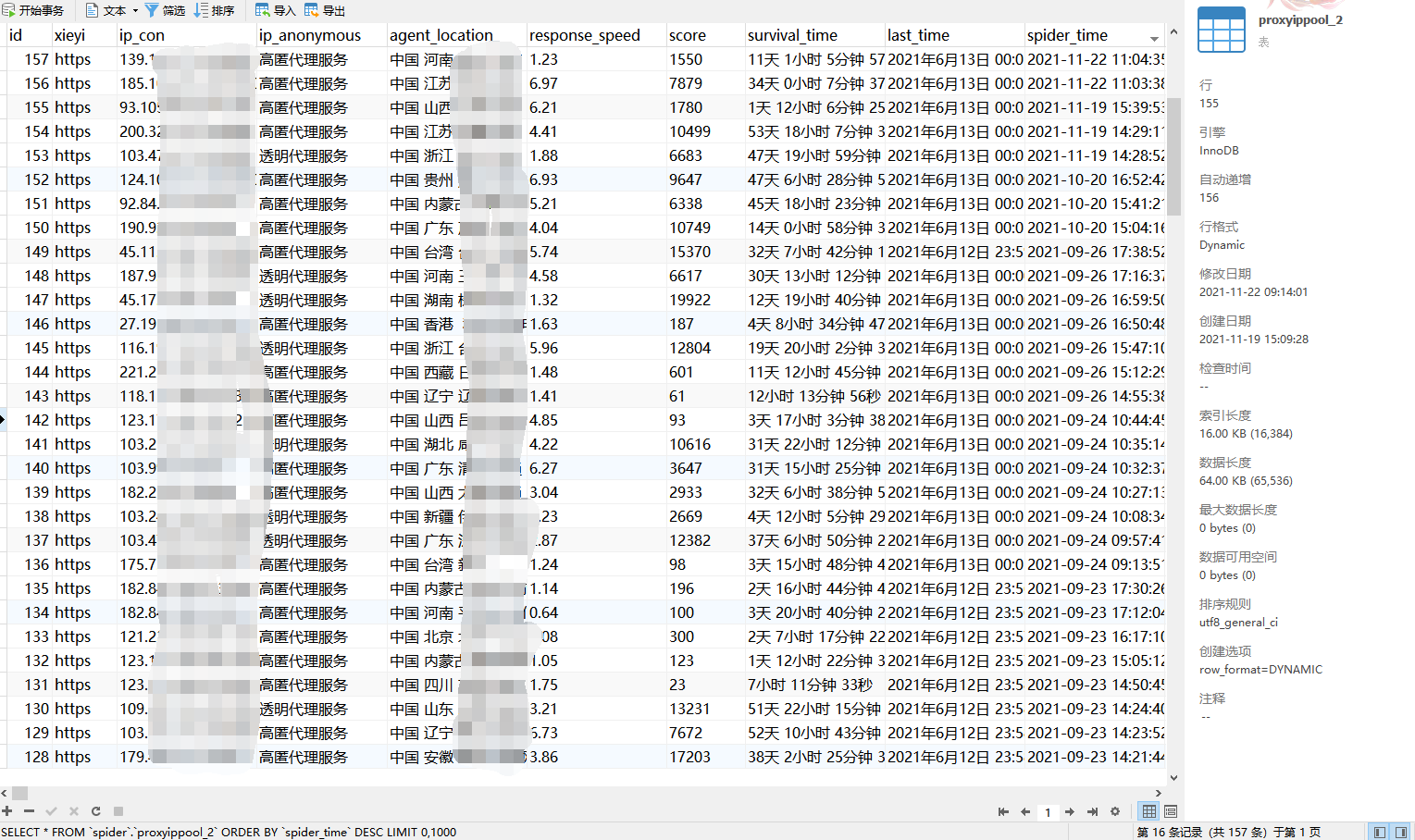Click the refresh icon below the grid
This screenshot has width=1415, height=840.
[x=95, y=811]
